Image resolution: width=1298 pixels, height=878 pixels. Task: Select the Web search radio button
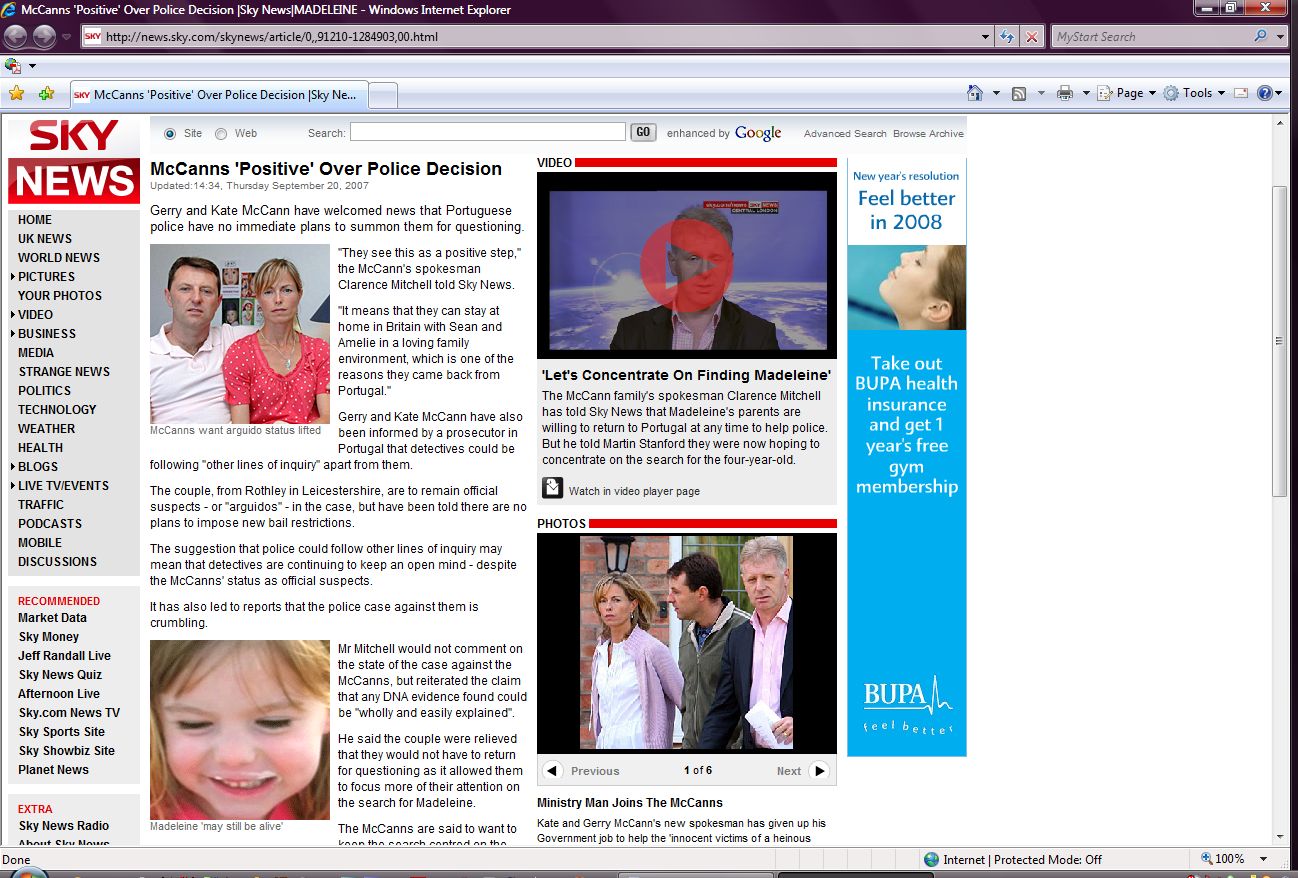point(221,133)
